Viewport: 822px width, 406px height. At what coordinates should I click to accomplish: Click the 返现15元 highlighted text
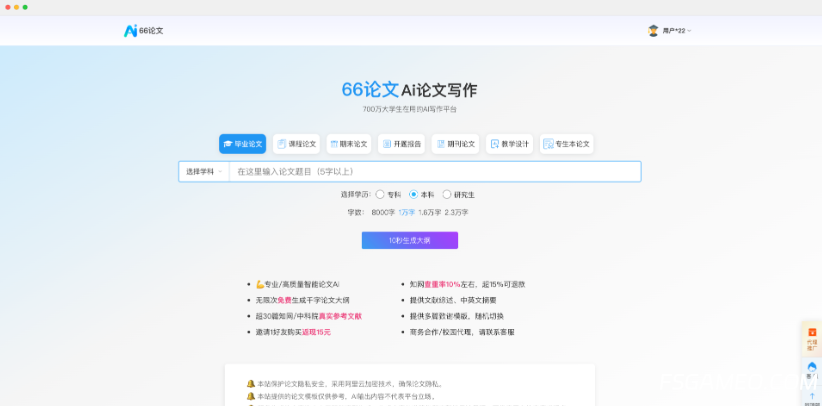tap(316, 332)
